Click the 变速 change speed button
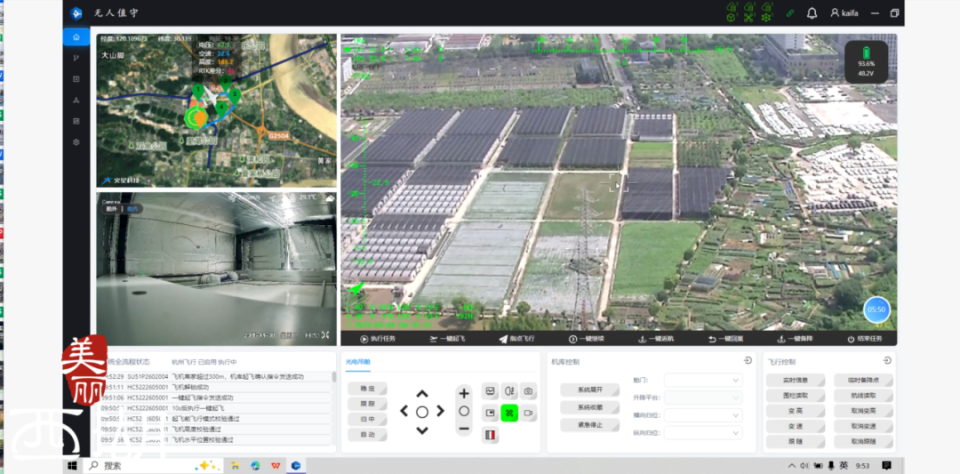The height and width of the screenshot is (474, 960). point(795,426)
